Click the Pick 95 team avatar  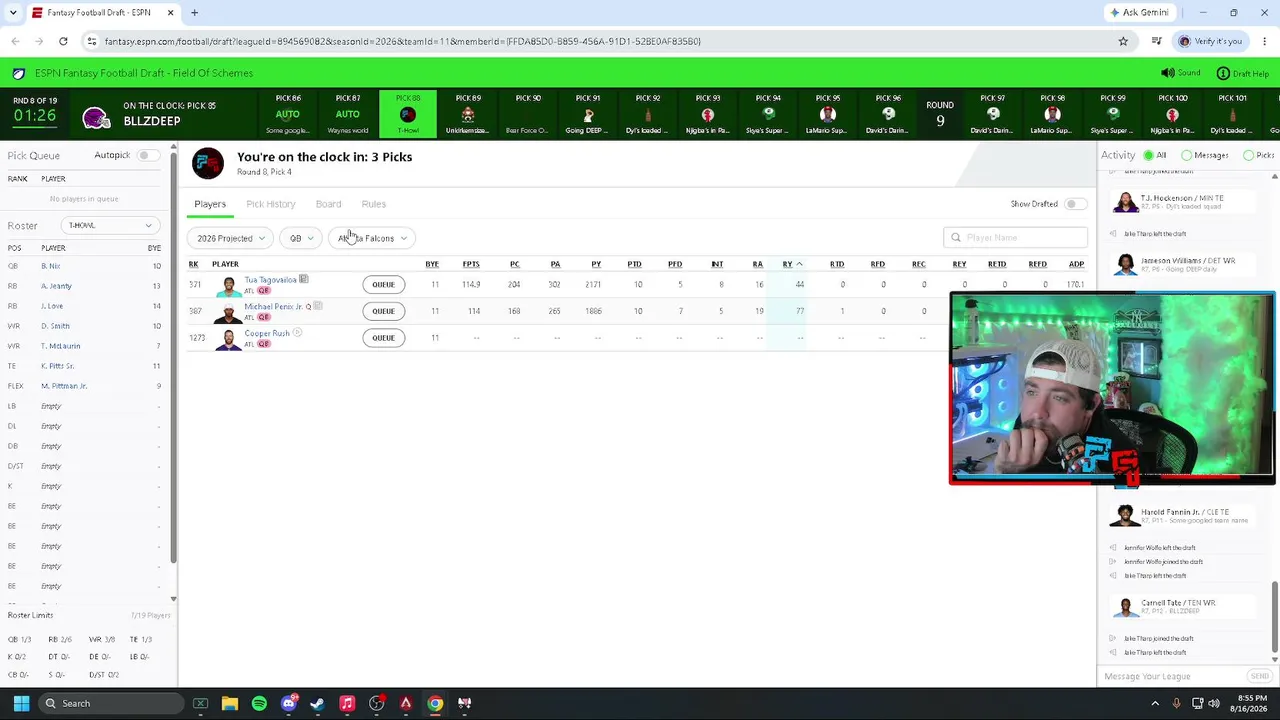click(828, 115)
